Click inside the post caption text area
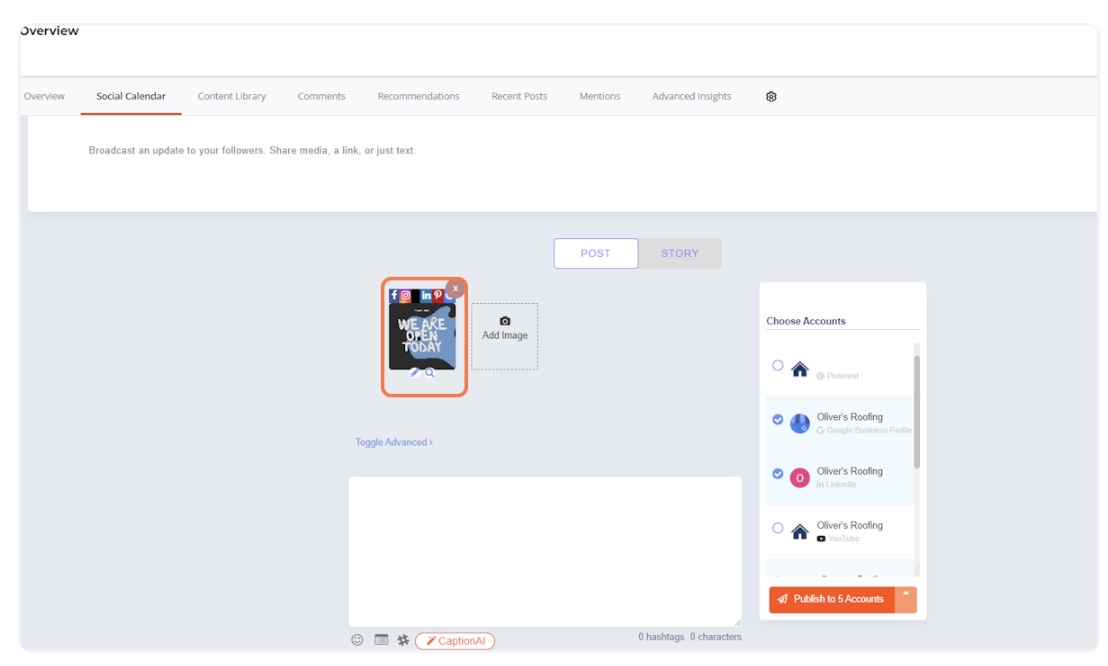The height and width of the screenshot is (666, 1108). (x=545, y=550)
